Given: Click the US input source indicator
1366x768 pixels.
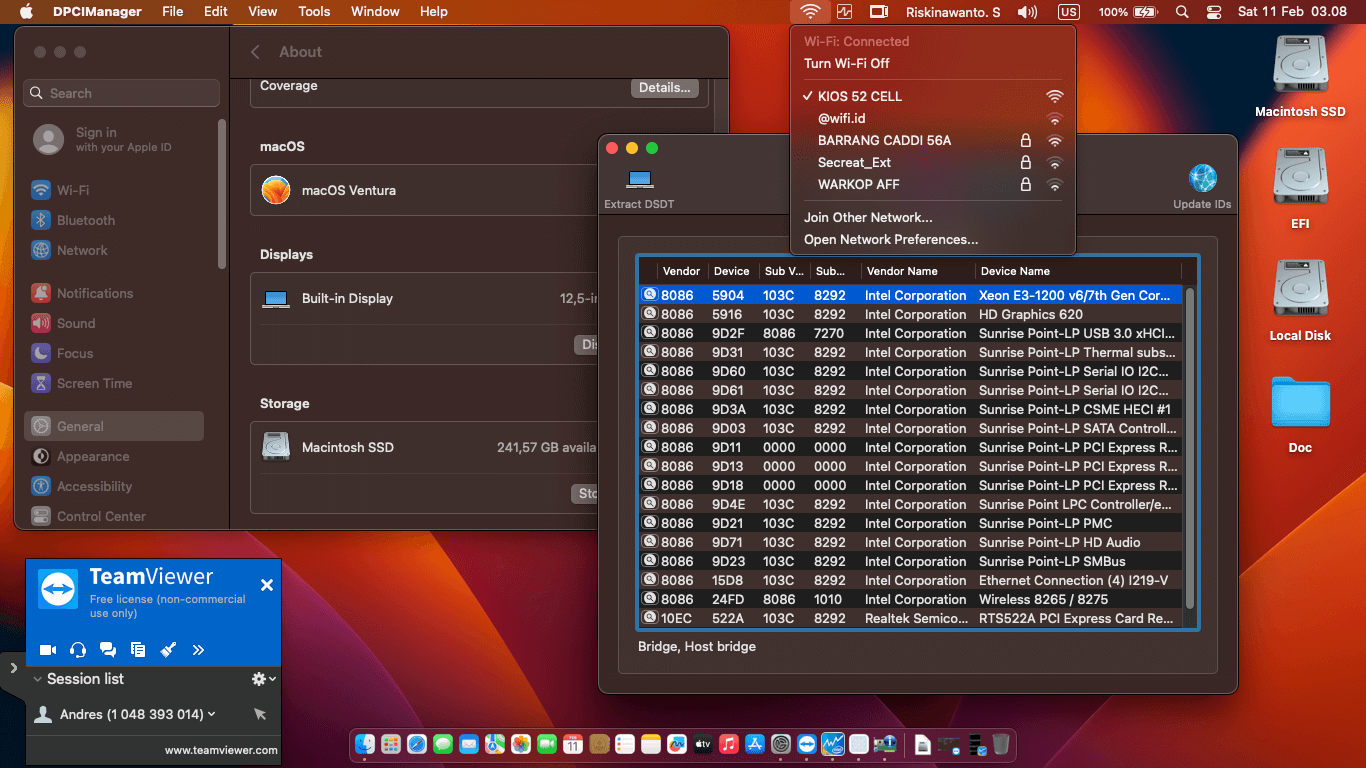Looking at the screenshot, I should [x=1069, y=12].
